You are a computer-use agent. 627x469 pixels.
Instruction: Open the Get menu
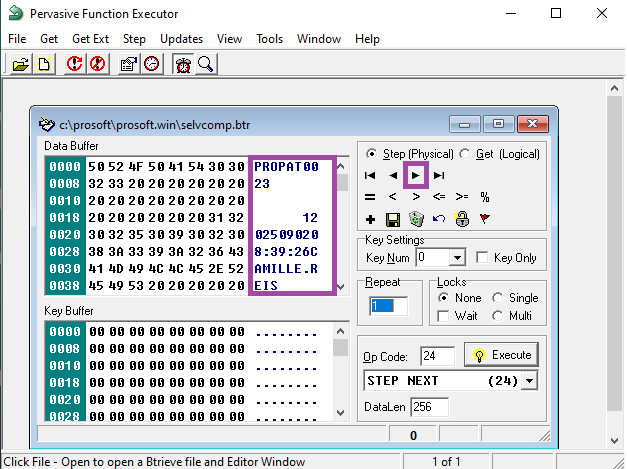point(49,39)
